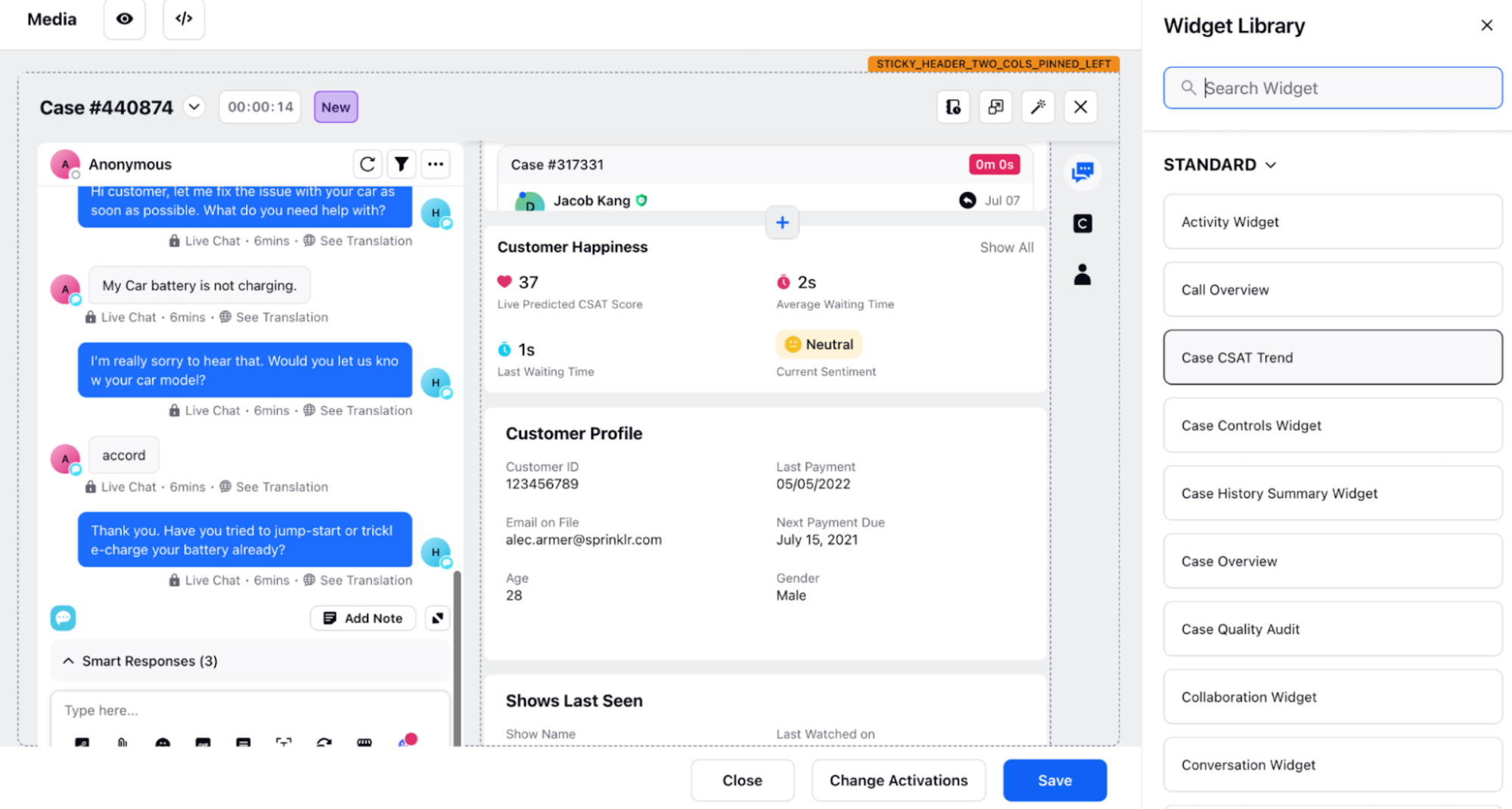Click Show All in Customer Happiness
1512x809 pixels.
[x=1007, y=247]
